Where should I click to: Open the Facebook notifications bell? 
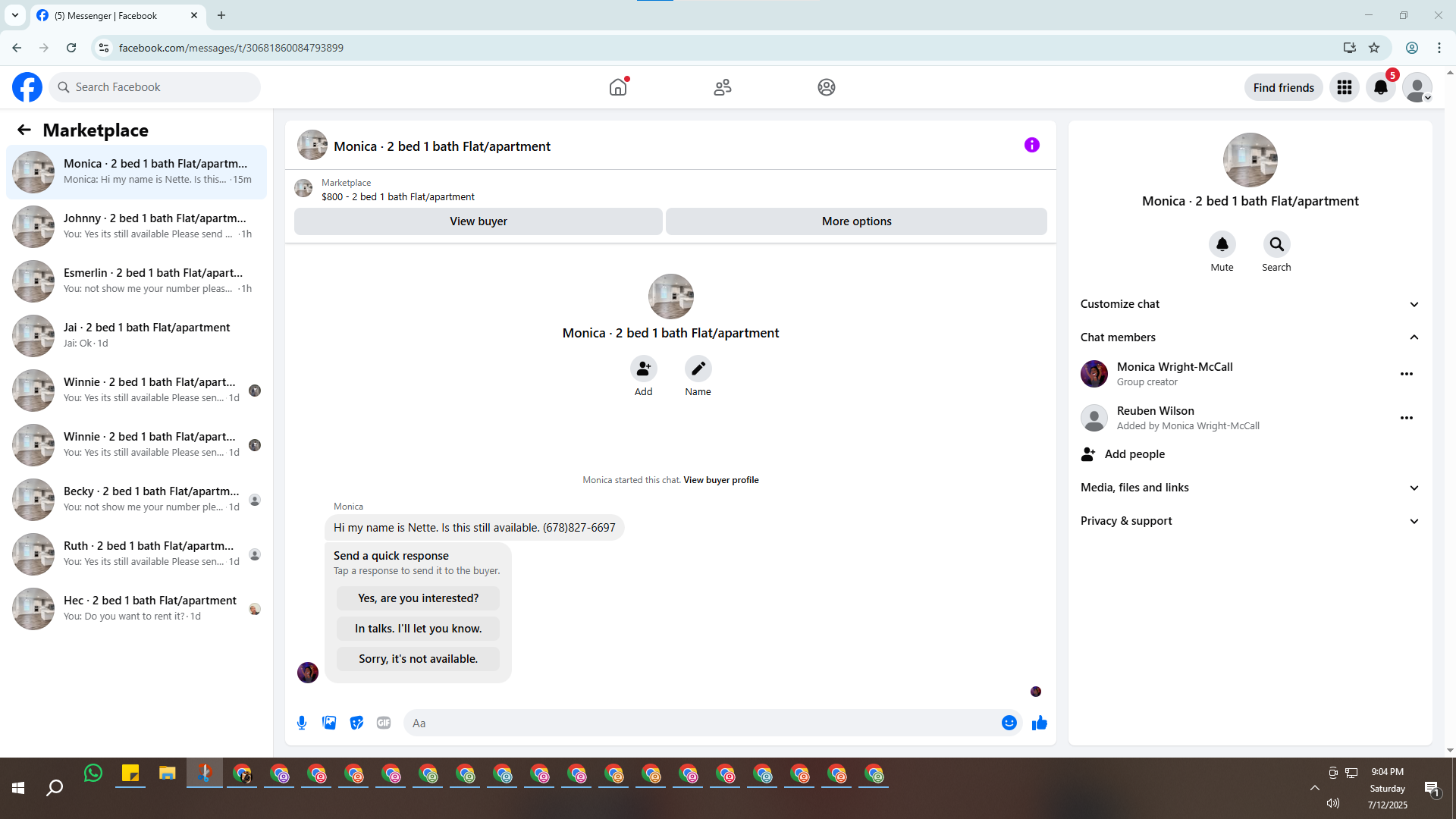1380,87
